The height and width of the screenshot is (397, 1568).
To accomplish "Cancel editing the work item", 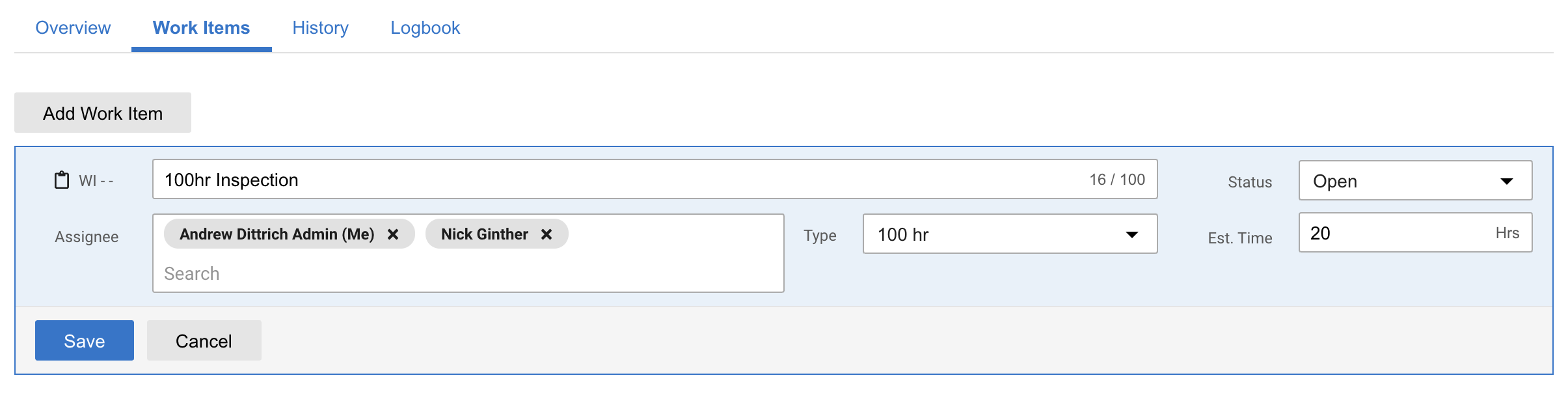I will pos(204,340).
